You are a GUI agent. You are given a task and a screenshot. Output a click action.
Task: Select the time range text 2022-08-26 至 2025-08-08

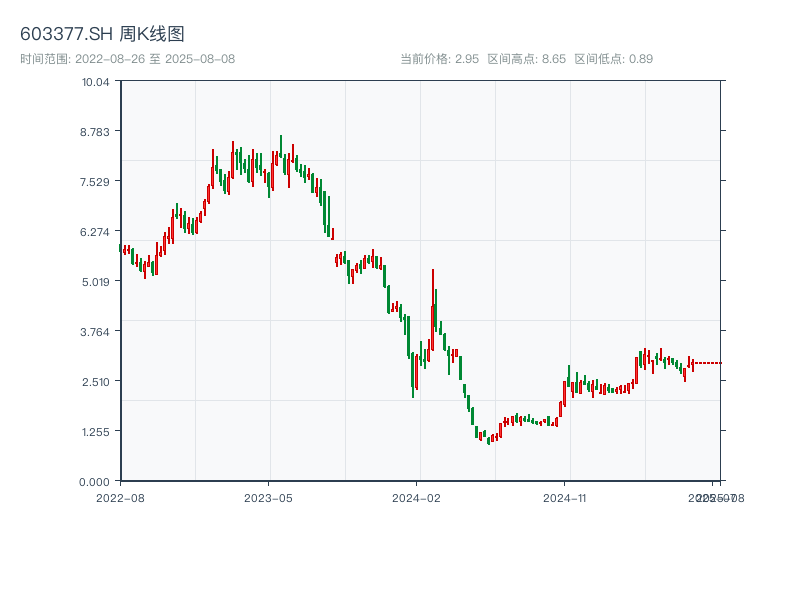tap(128, 59)
